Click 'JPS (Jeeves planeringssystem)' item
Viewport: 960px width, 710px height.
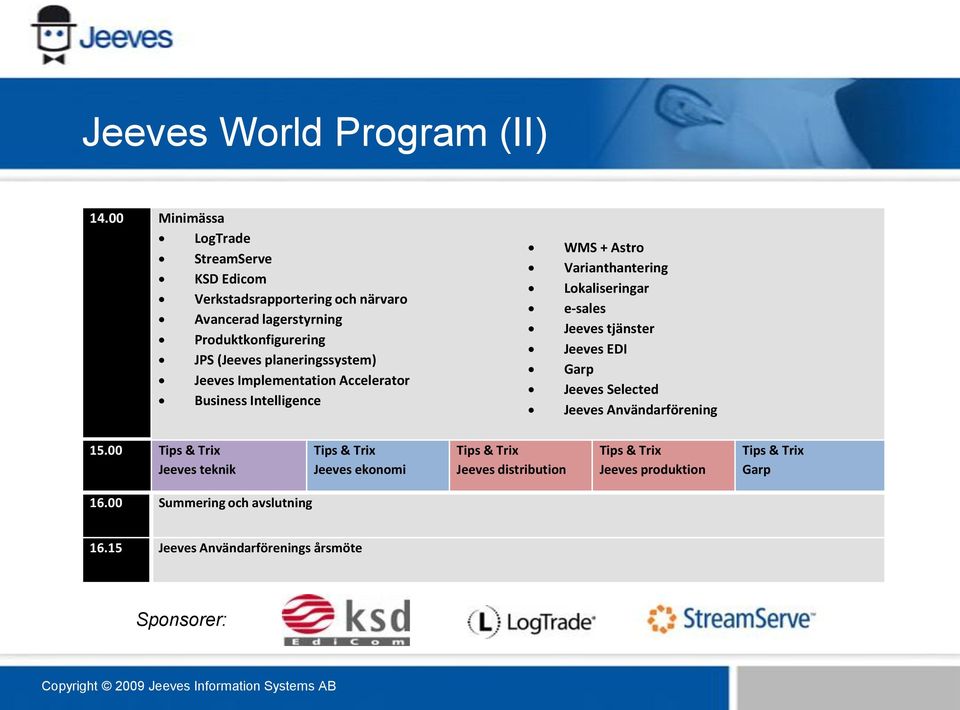tap(285, 360)
